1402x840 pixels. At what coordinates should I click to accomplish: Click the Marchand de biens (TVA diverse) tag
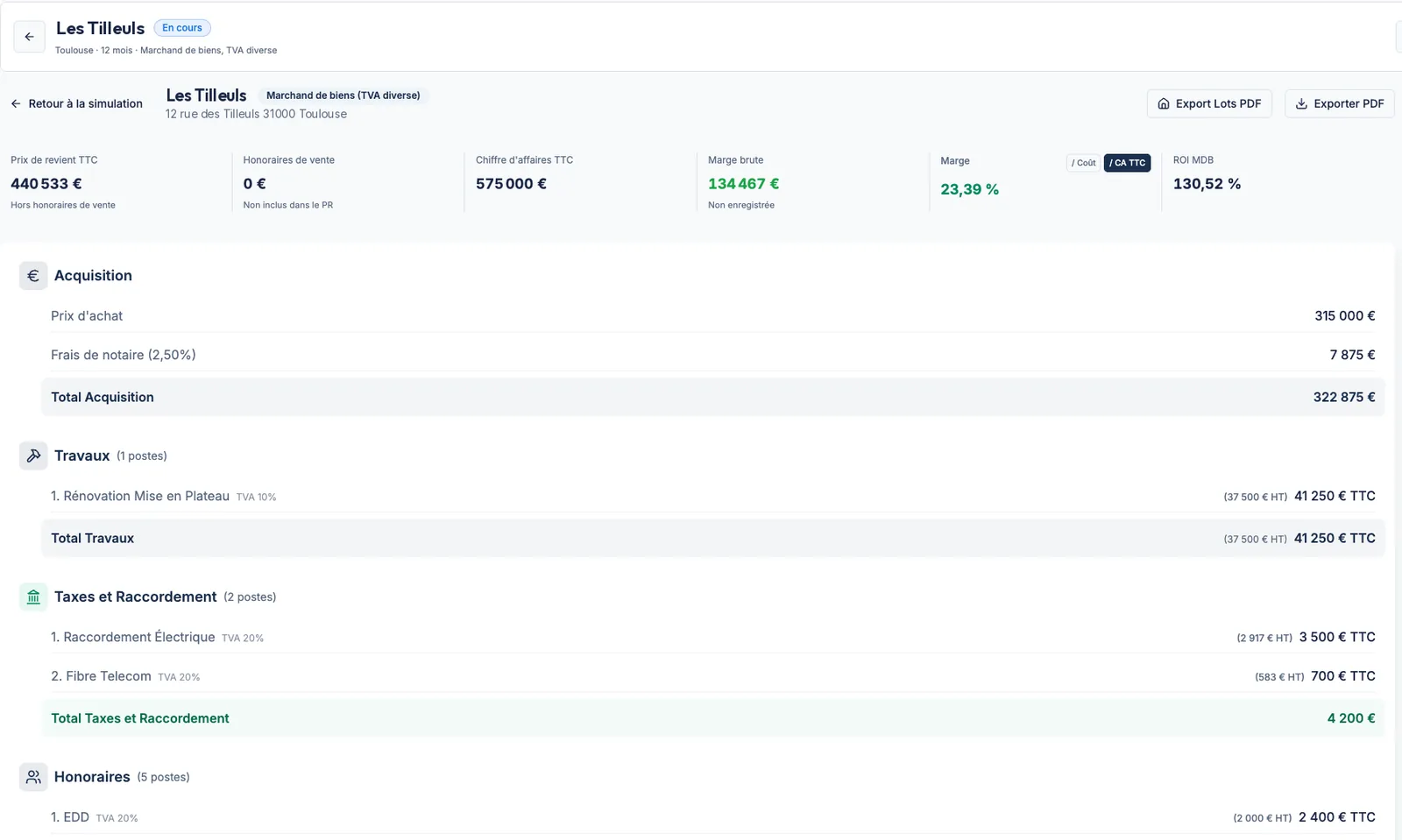pos(343,95)
